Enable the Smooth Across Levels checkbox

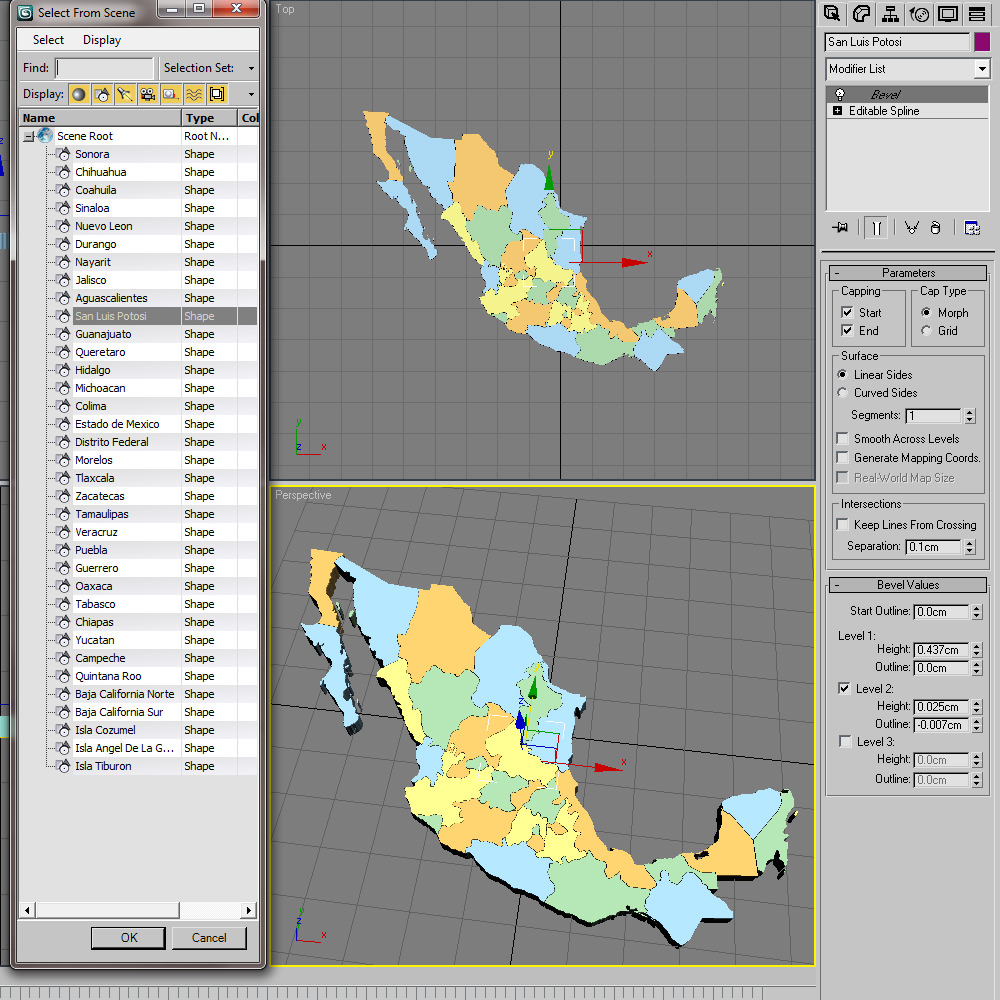[x=841, y=438]
